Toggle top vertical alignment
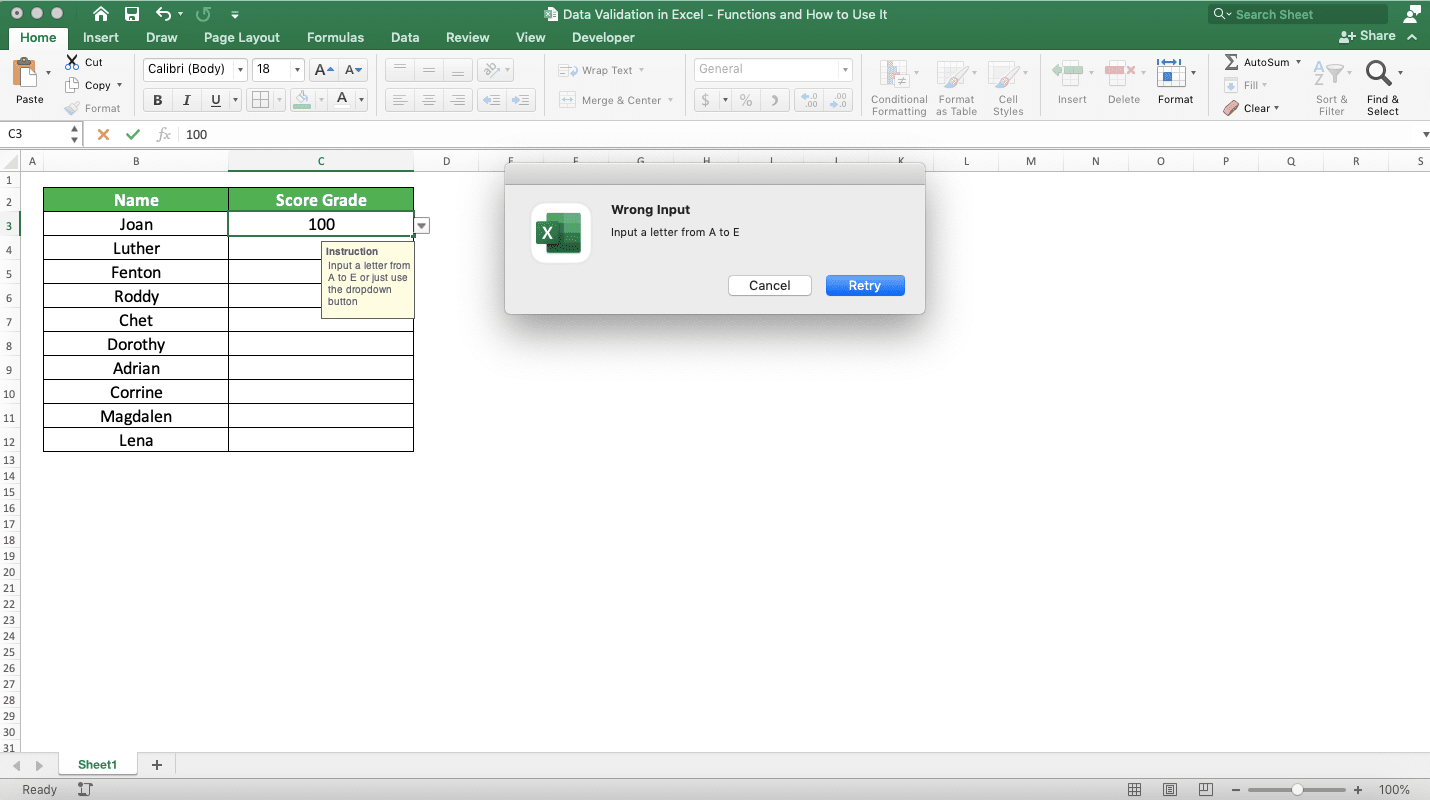Screen dimensions: 1430x800 399,70
